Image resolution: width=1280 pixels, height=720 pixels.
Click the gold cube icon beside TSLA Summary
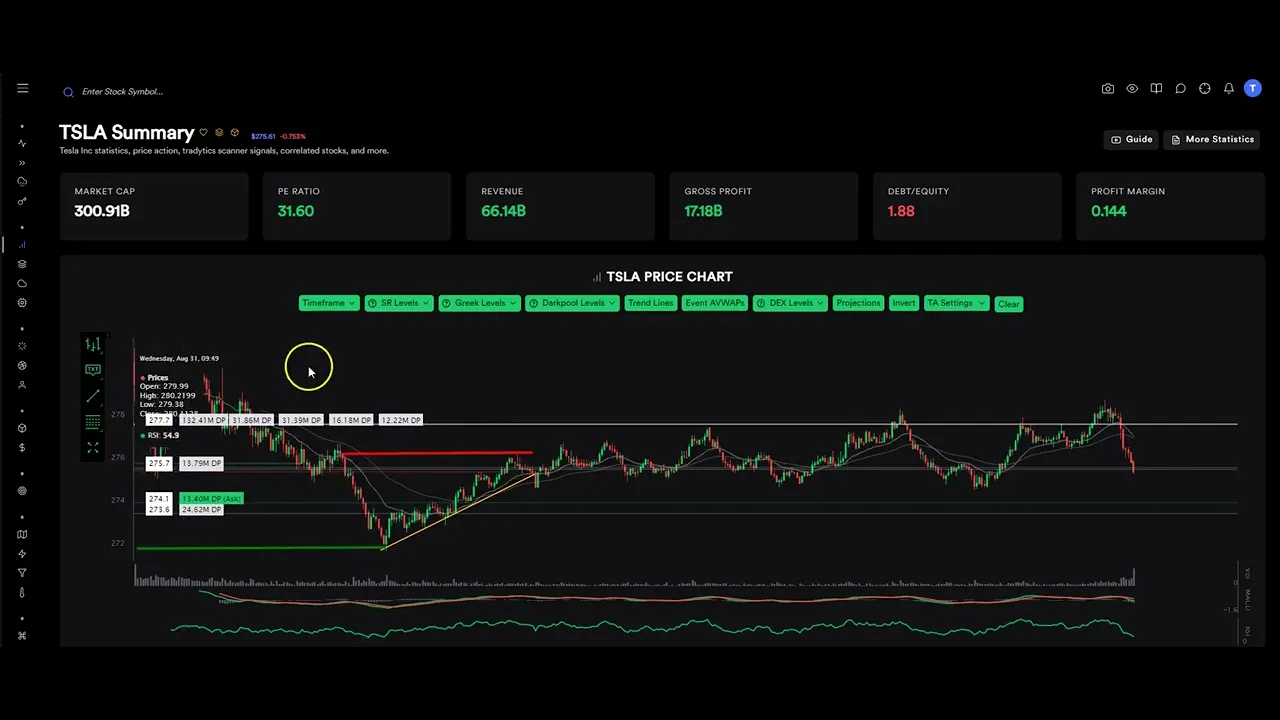pyautogui.click(x=234, y=132)
